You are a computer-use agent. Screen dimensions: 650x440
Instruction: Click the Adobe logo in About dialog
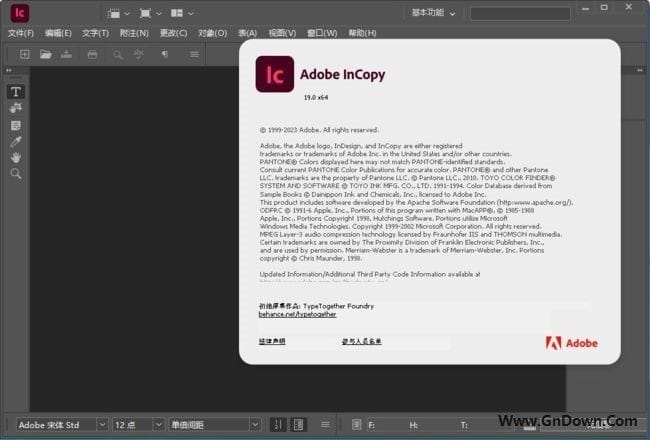(x=572, y=343)
